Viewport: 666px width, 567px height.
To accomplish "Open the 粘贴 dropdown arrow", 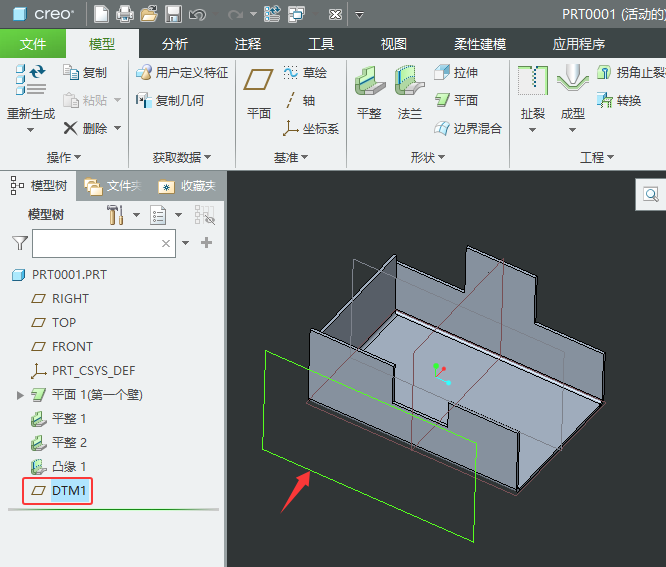I will pyautogui.click(x=118, y=100).
